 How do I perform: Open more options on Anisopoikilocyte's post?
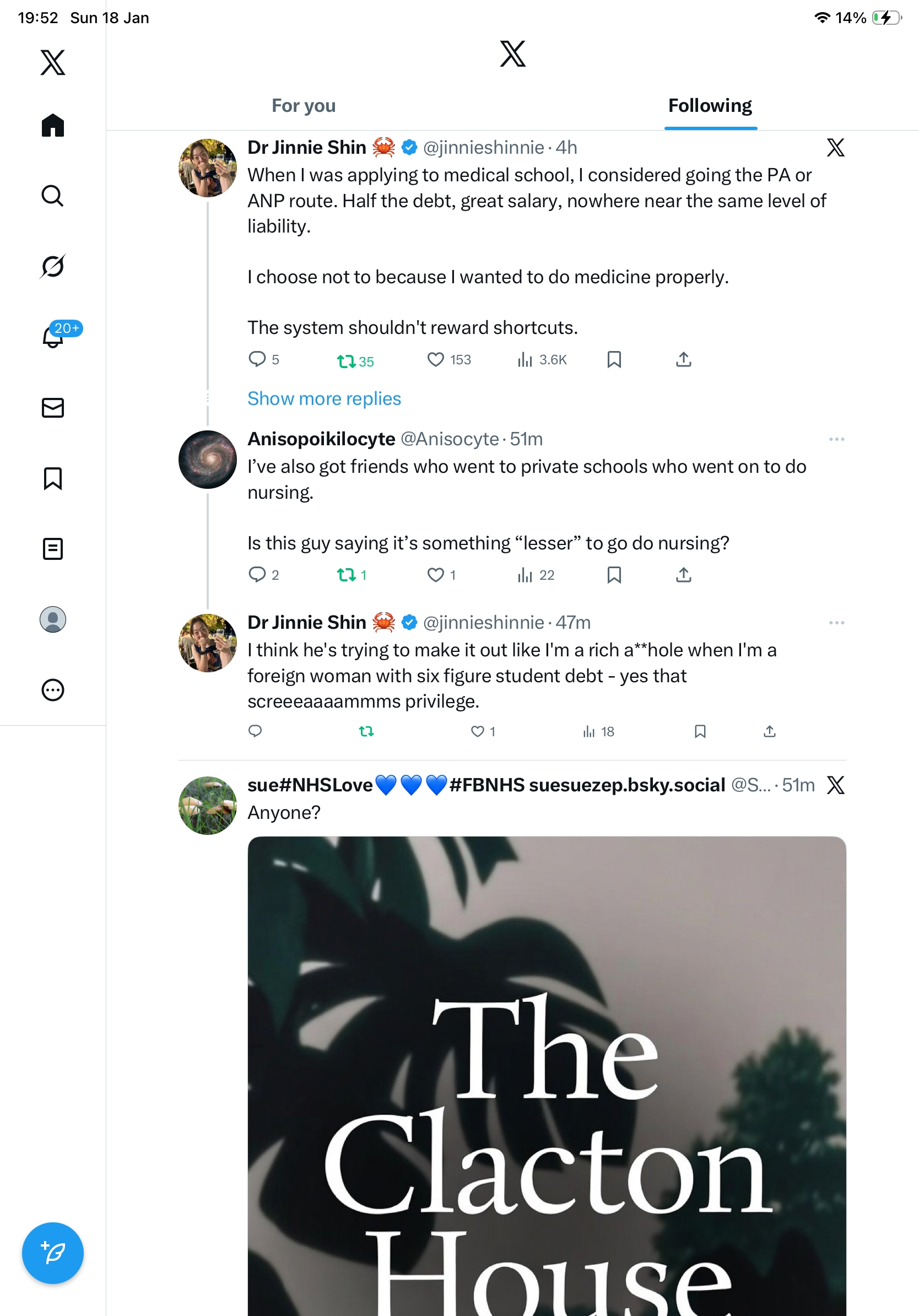click(x=836, y=439)
